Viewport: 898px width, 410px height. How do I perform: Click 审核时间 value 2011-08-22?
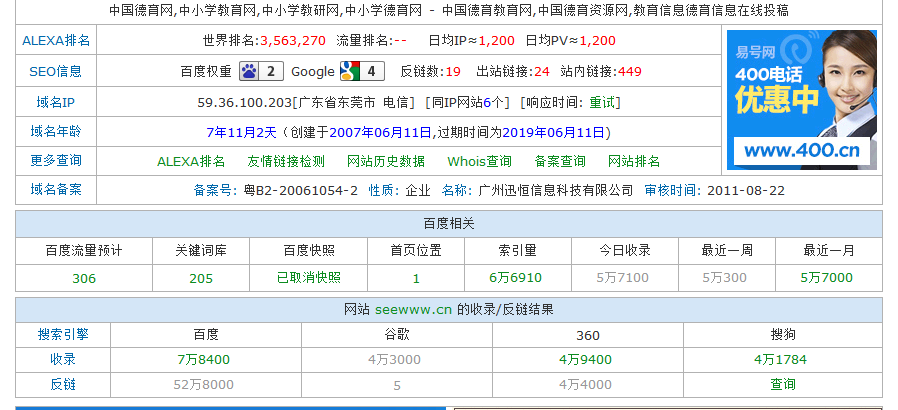pyautogui.click(x=746, y=191)
